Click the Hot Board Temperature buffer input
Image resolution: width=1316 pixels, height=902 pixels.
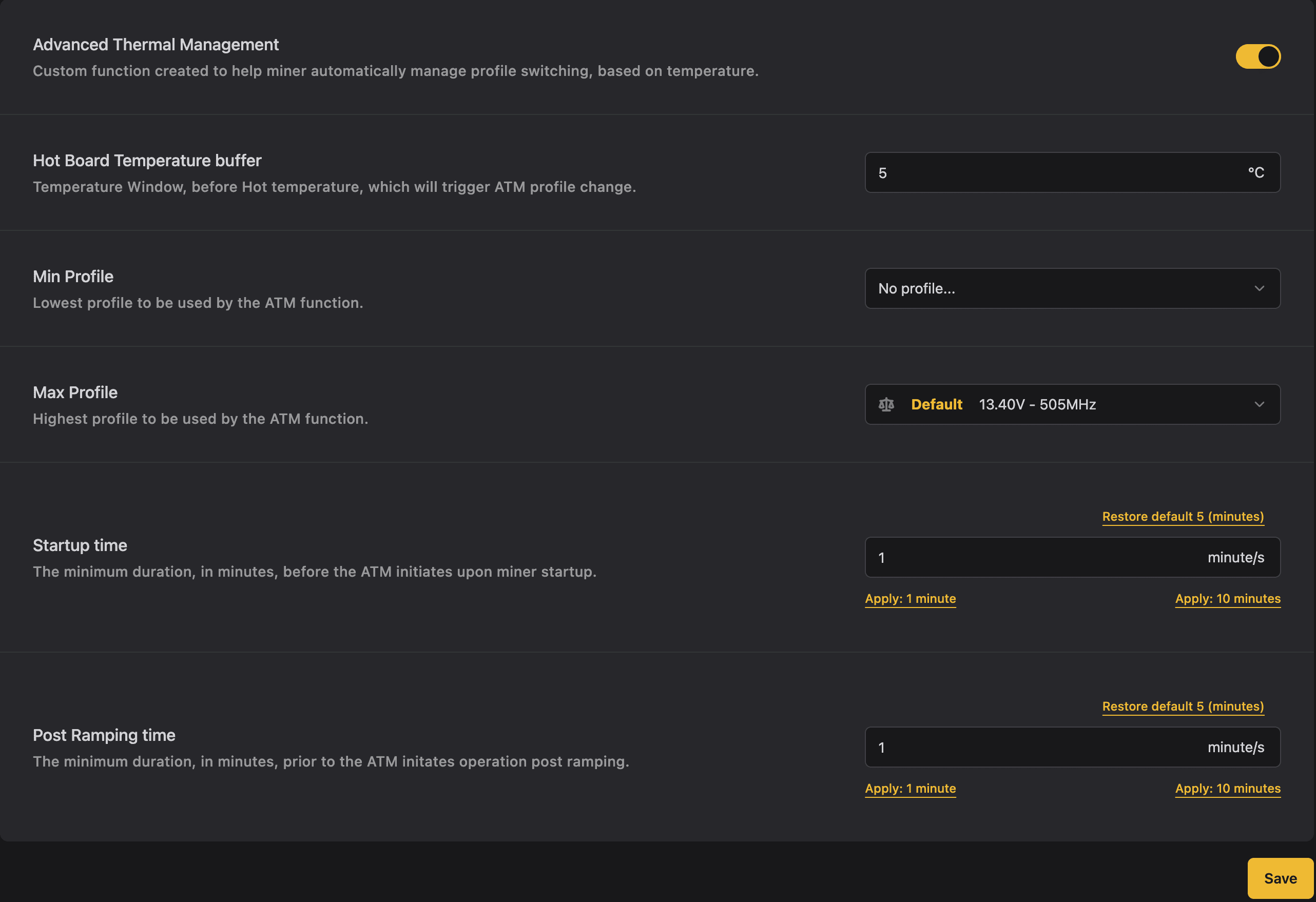[1072, 172]
